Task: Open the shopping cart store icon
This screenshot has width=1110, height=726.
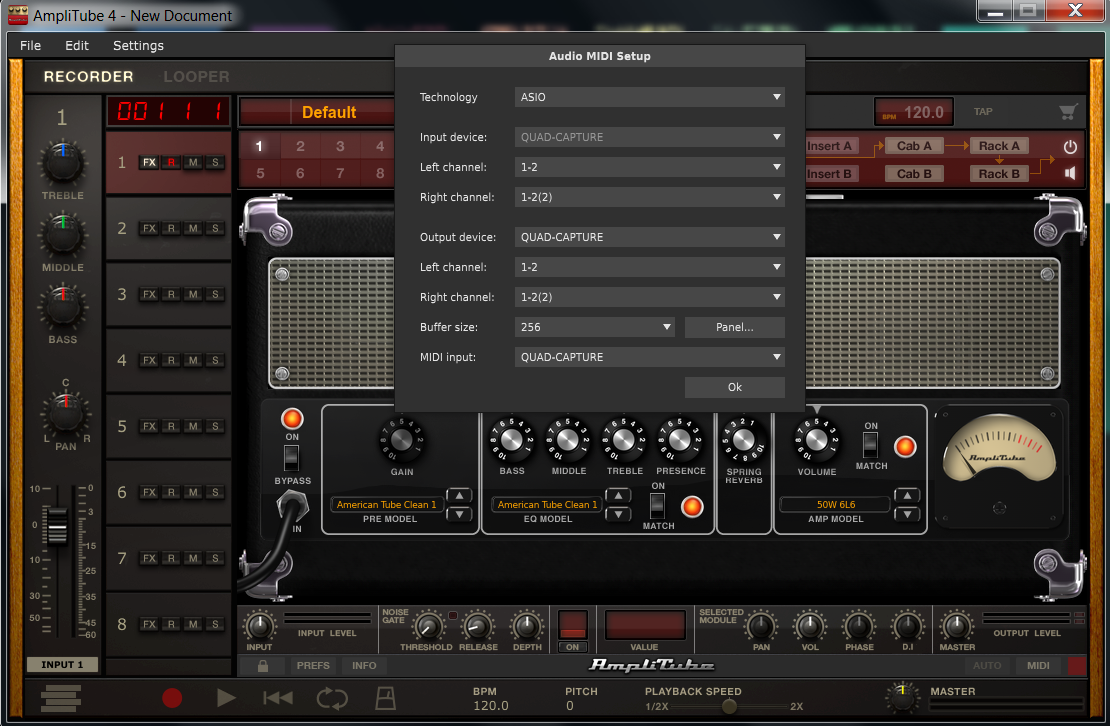Action: pyautogui.click(x=1068, y=112)
